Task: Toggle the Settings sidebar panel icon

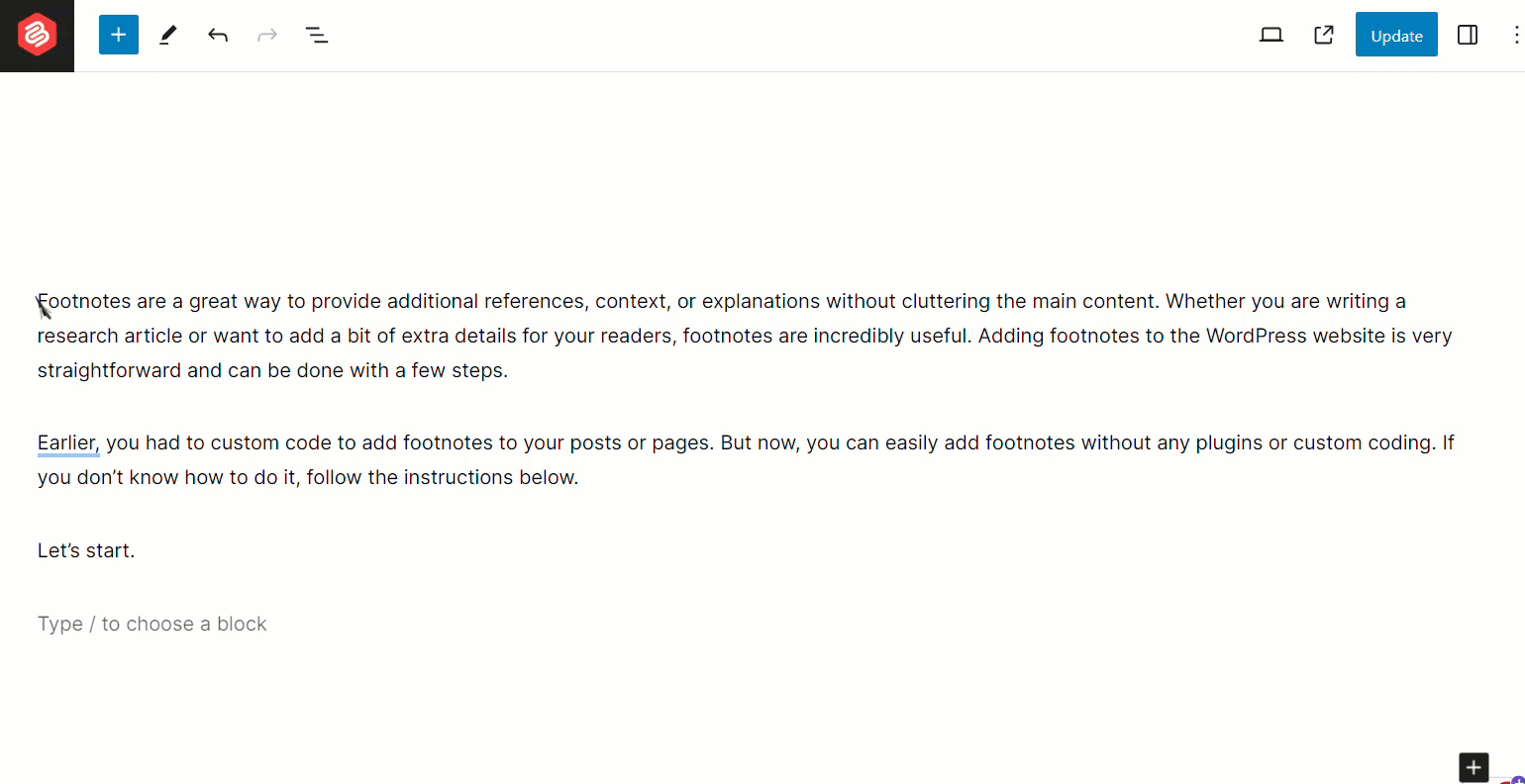Action: tap(1468, 36)
